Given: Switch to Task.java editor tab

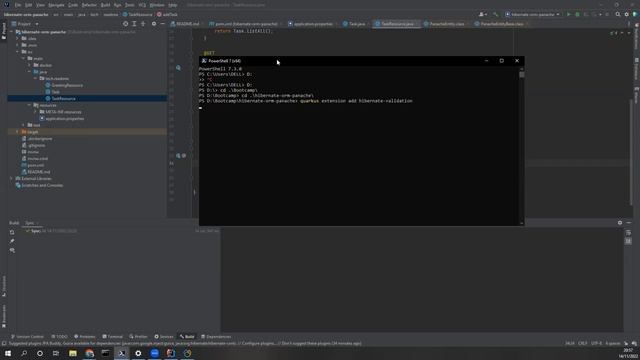Looking at the screenshot, I should point(354,24).
